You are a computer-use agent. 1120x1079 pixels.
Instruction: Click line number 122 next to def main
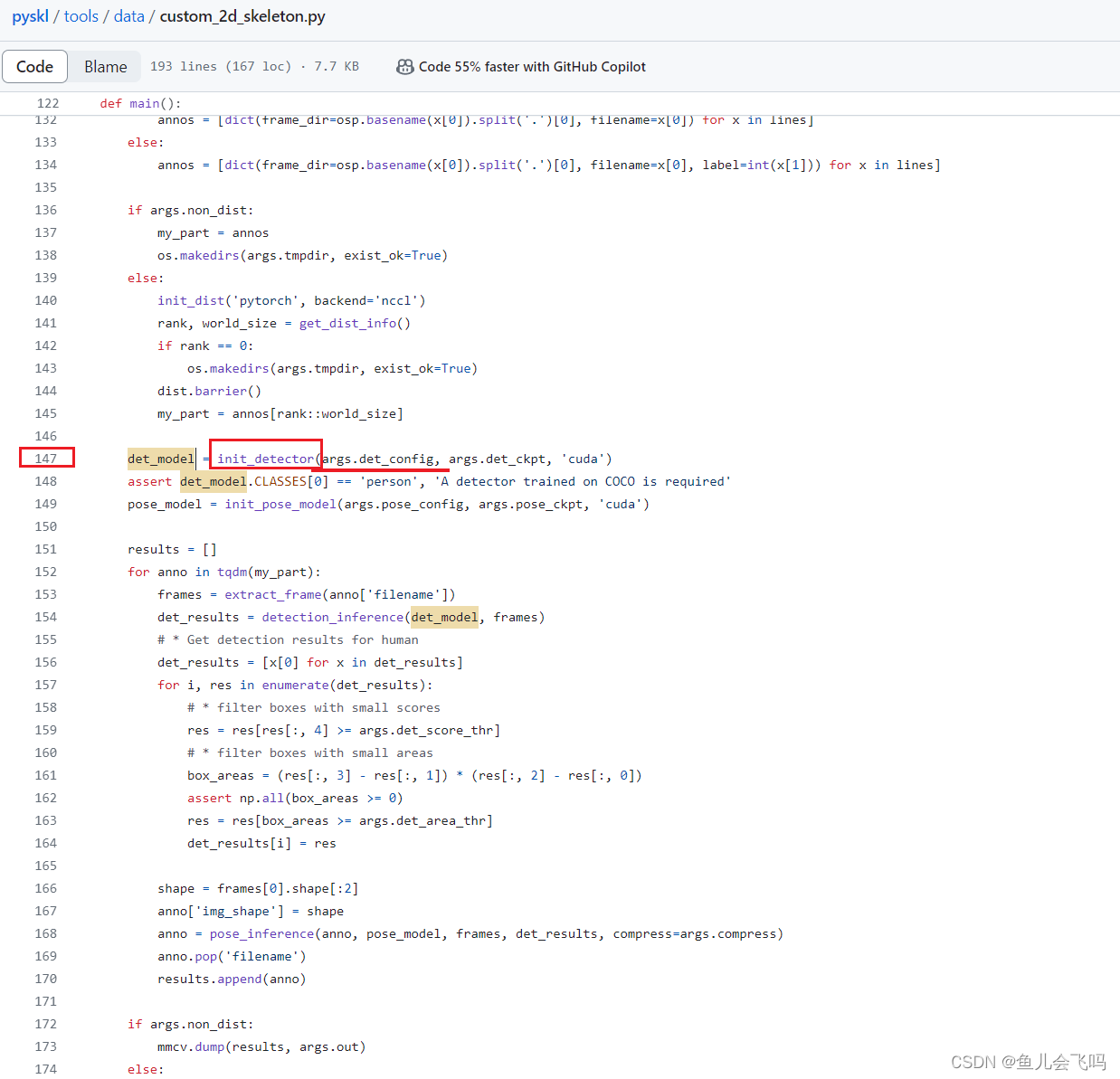coord(46,103)
